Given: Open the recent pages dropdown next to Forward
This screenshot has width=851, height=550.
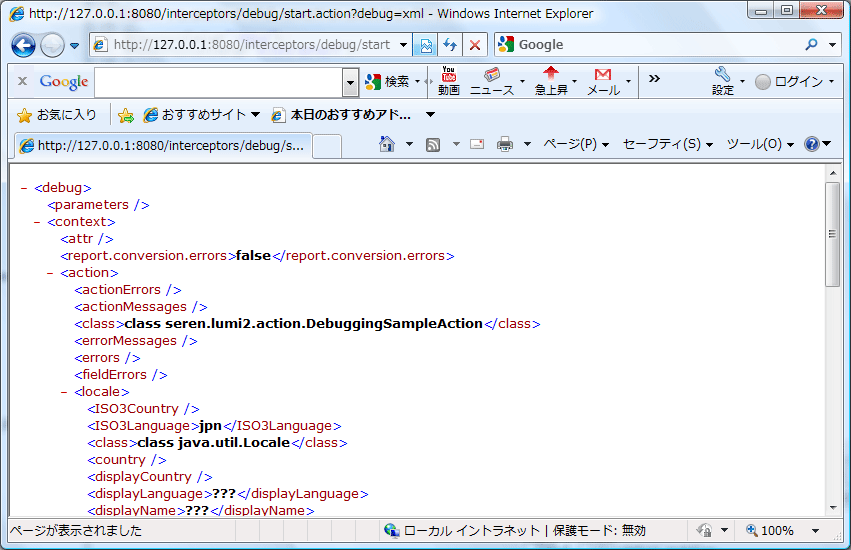Looking at the screenshot, I should click(x=74, y=46).
